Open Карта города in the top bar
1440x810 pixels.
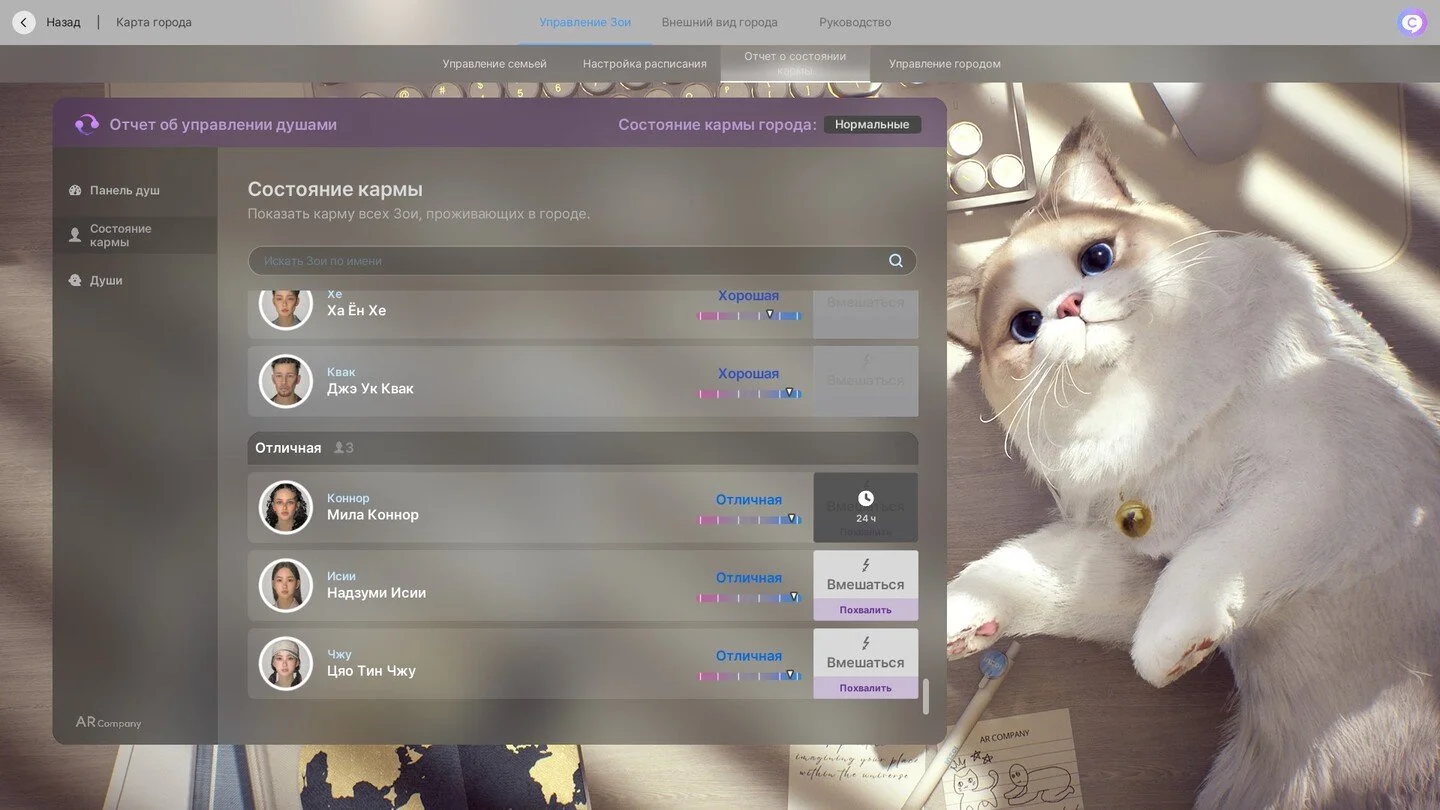154,22
